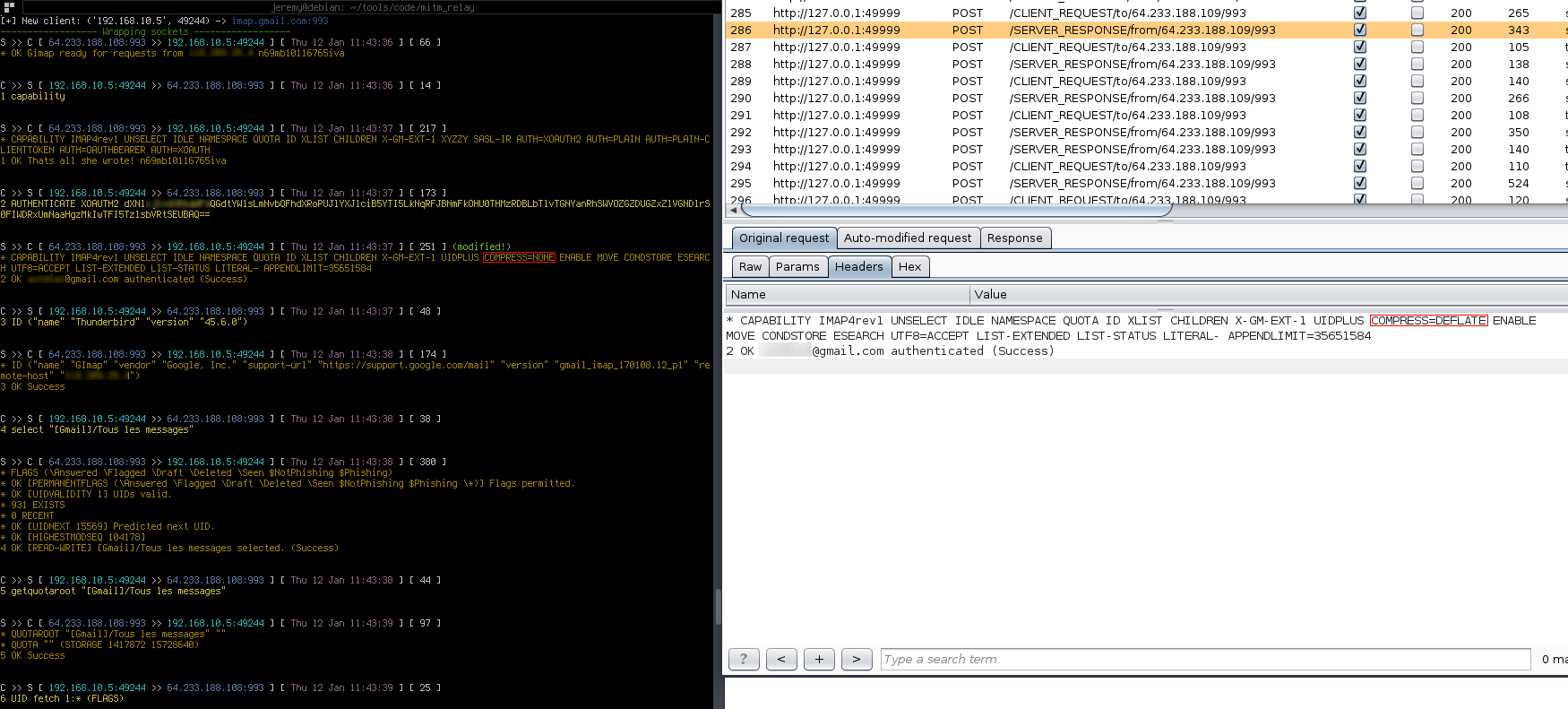This screenshot has width=1568, height=709.
Task: Go to the next search match with the > button
Action: [857, 659]
